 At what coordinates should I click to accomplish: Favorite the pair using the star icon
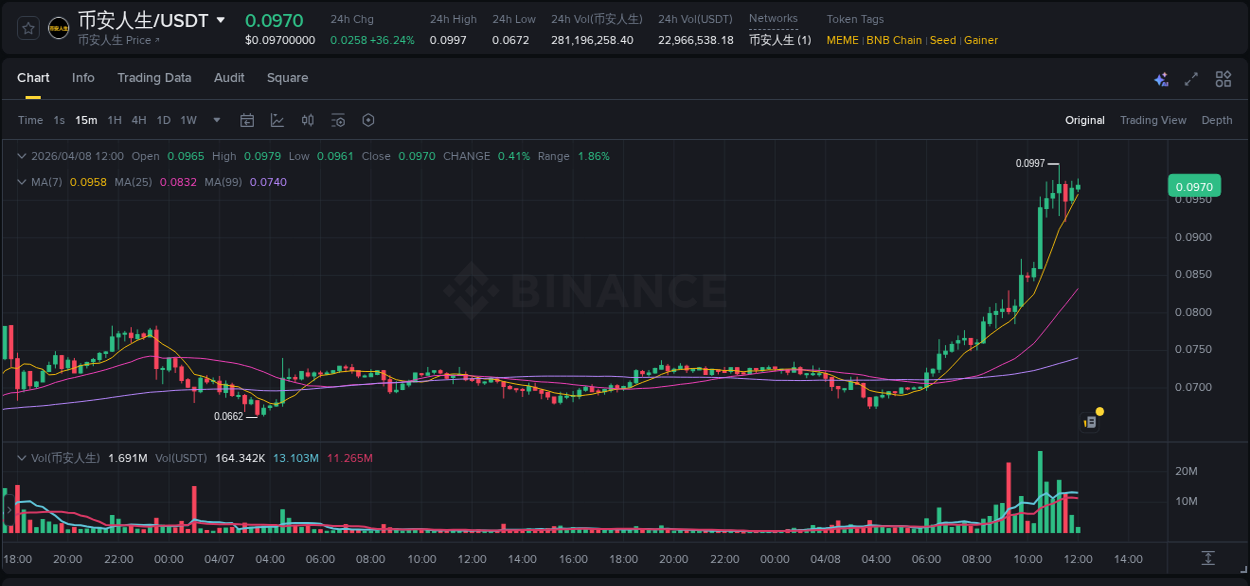(x=28, y=28)
